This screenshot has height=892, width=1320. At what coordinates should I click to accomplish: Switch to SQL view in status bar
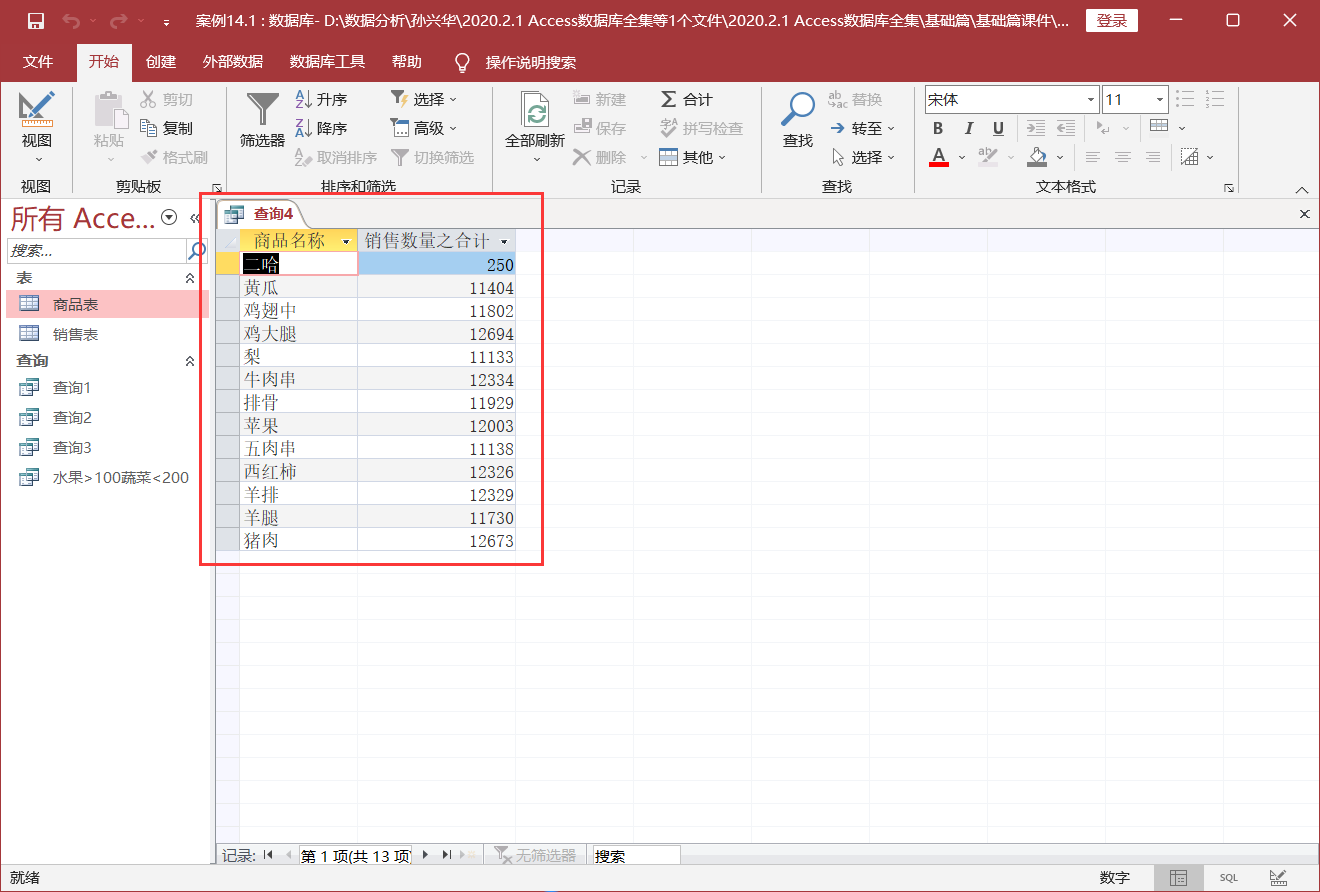[x=1228, y=878]
